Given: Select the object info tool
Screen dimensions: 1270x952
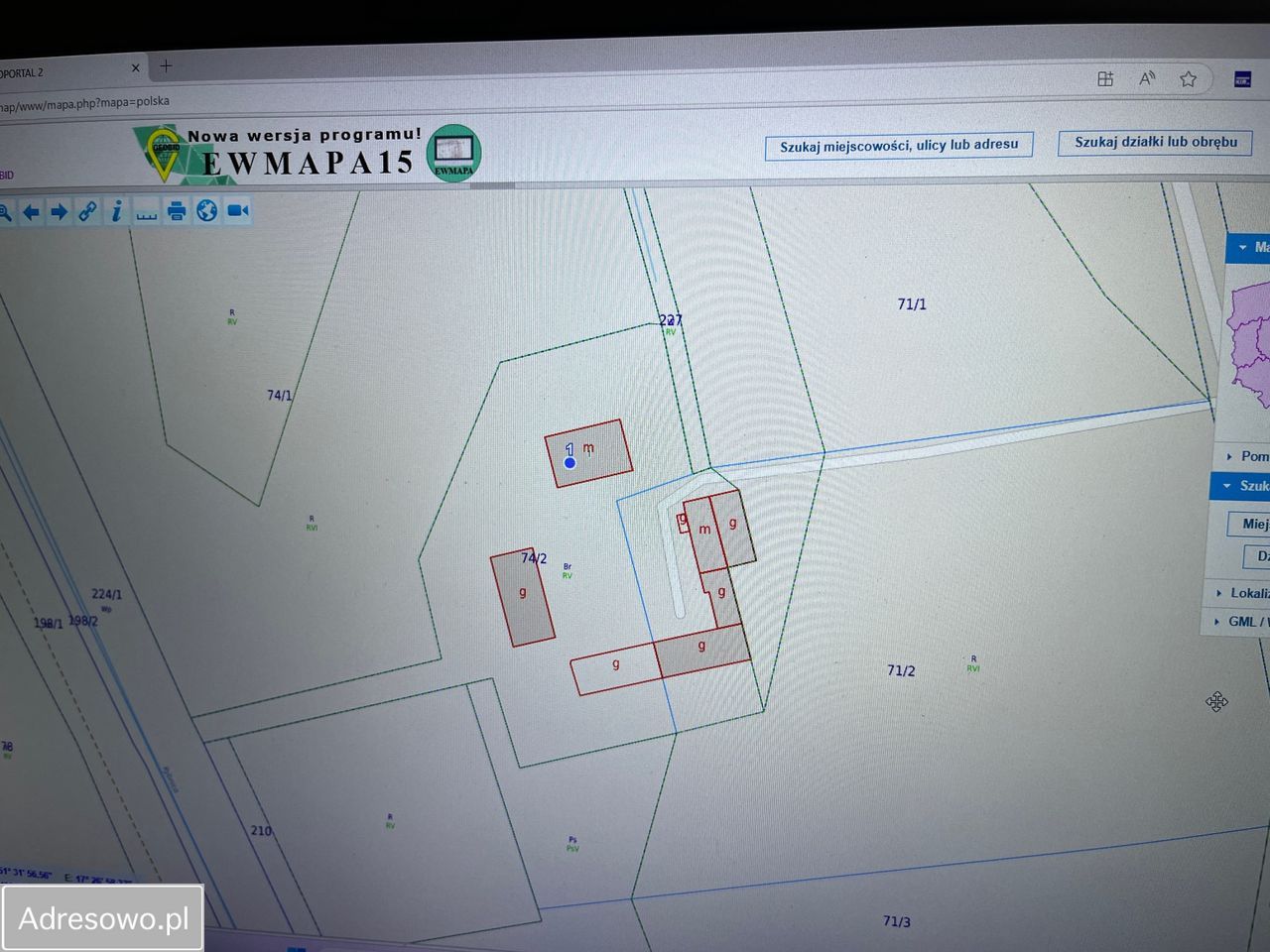Looking at the screenshot, I should tap(117, 211).
